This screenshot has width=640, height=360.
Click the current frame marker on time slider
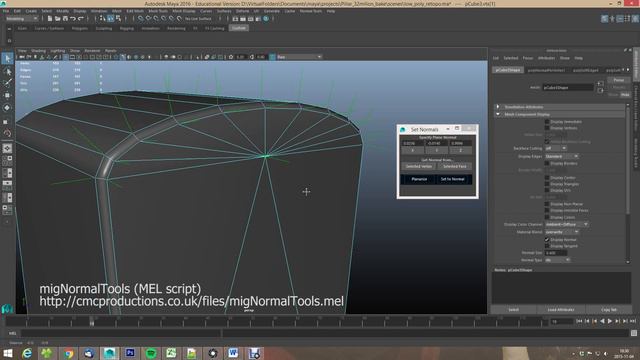(x=91, y=322)
